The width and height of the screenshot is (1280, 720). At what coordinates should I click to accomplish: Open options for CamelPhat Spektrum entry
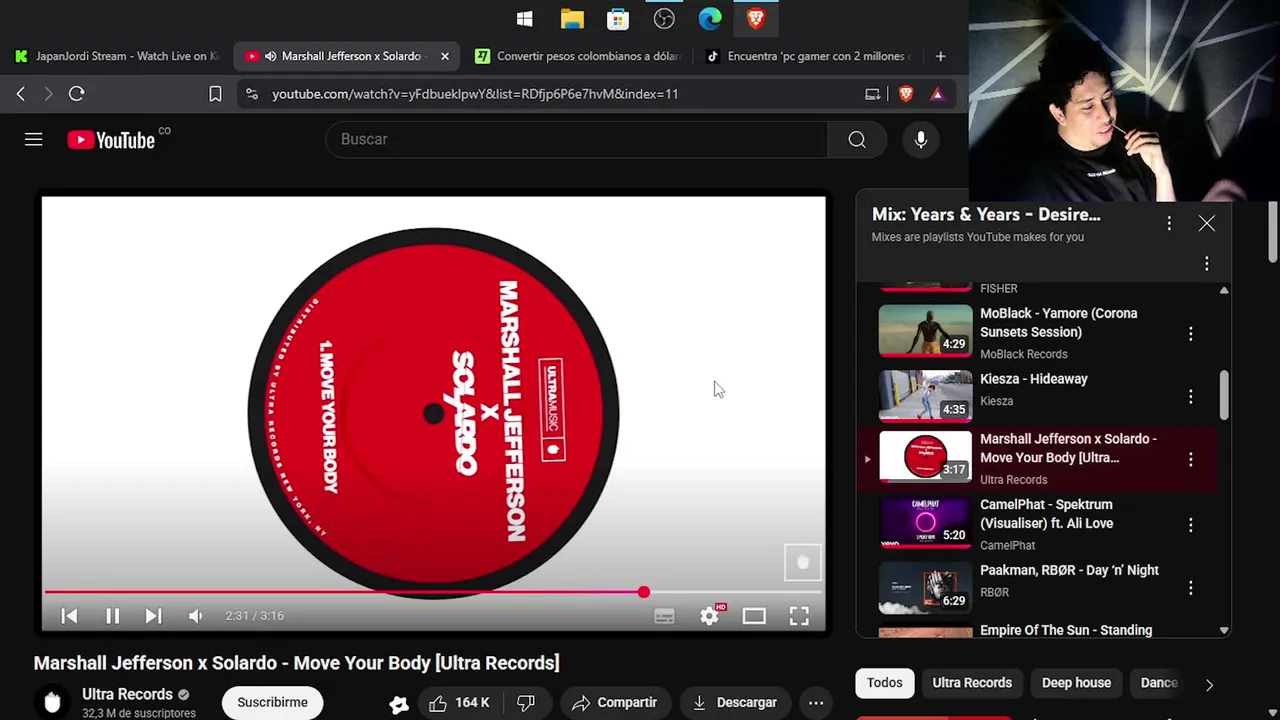[1191, 525]
